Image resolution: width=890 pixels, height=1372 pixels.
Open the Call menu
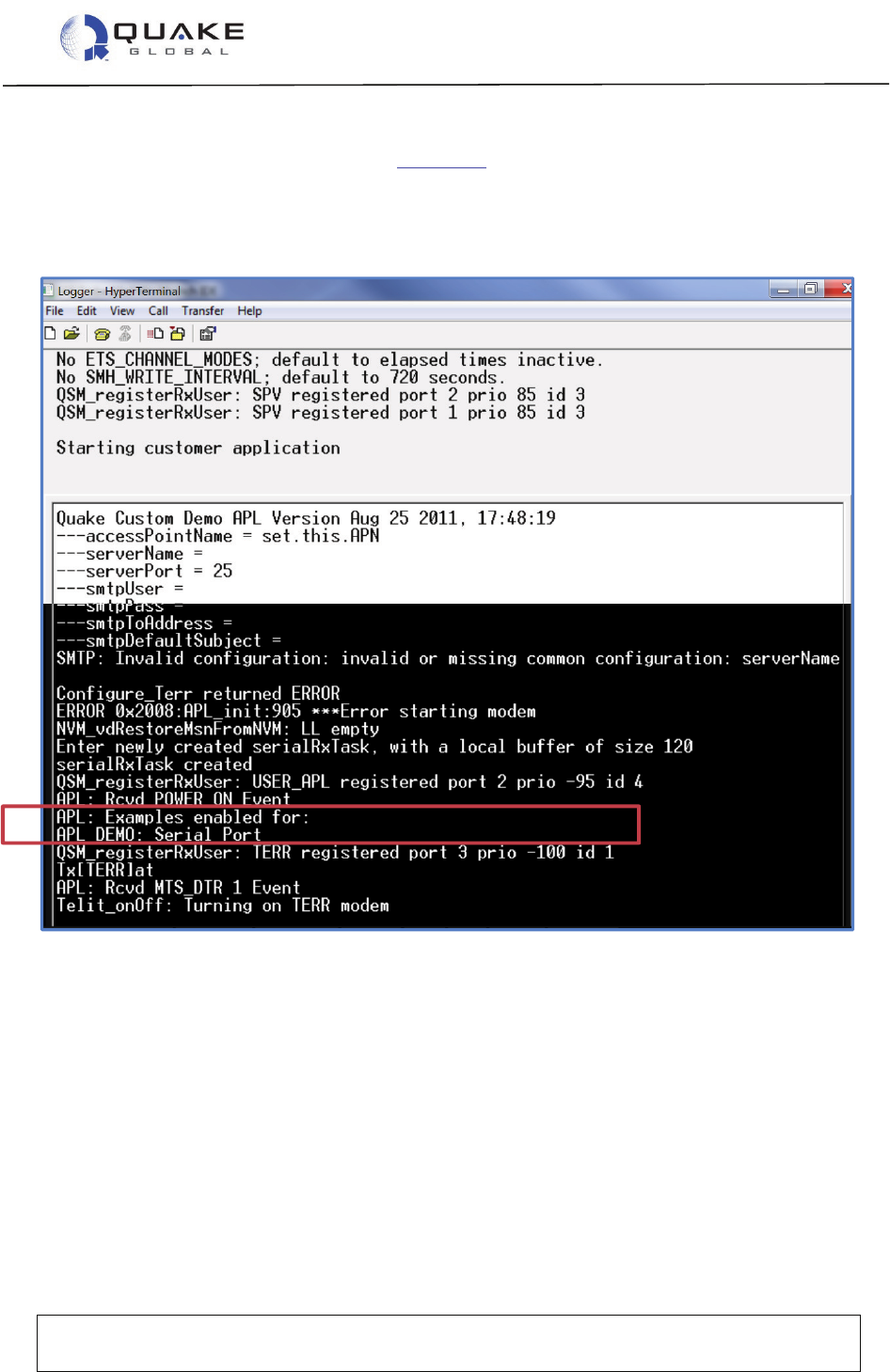coord(158,311)
